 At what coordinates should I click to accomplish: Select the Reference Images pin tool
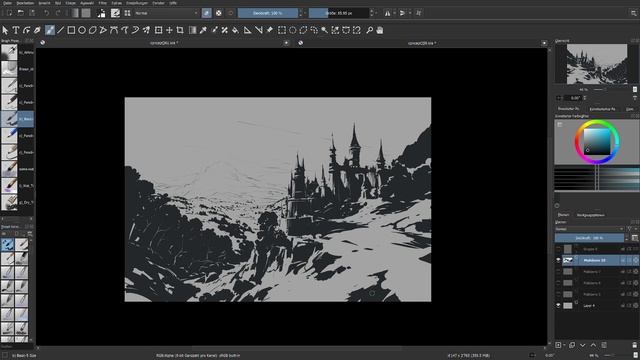(269, 30)
